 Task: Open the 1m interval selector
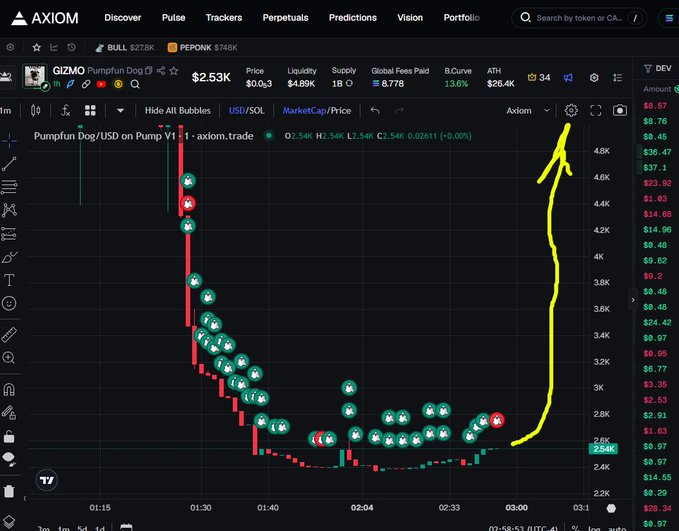(x=6, y=110)
